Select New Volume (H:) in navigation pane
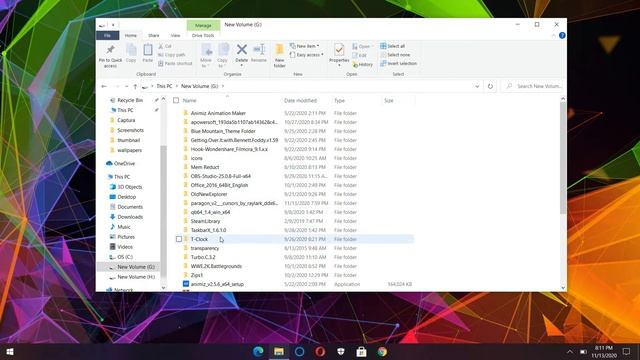Viewport: 640px width, 360px height. coord(136,277)
